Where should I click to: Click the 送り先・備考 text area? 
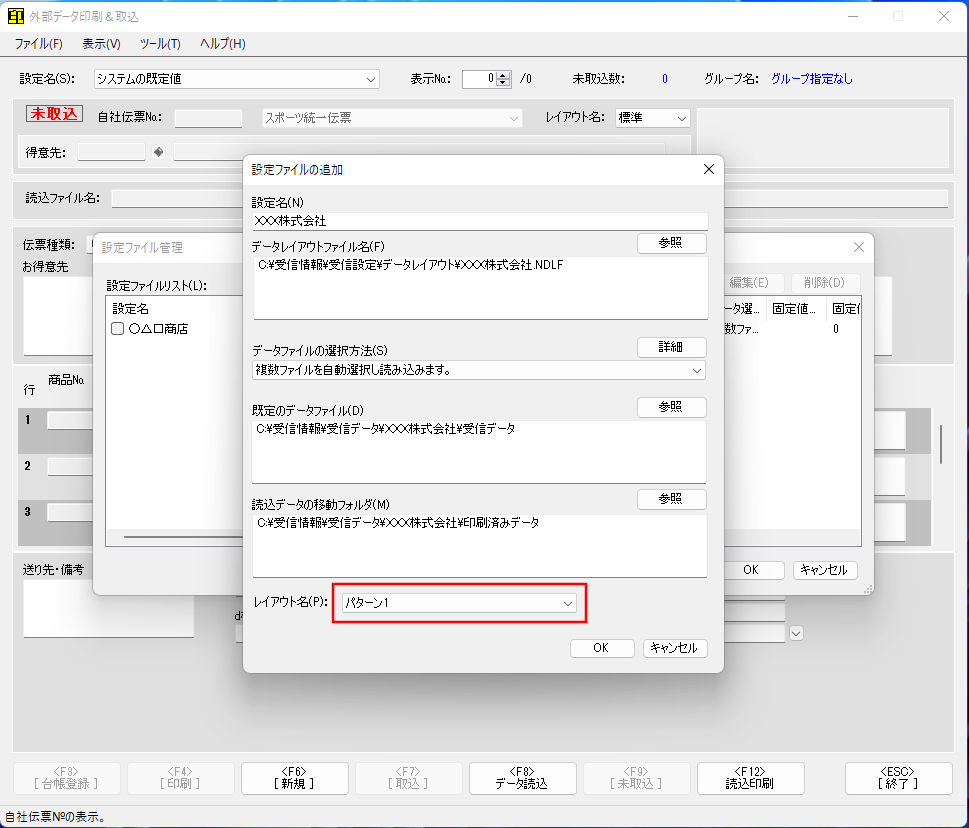[x=109, y=609]
